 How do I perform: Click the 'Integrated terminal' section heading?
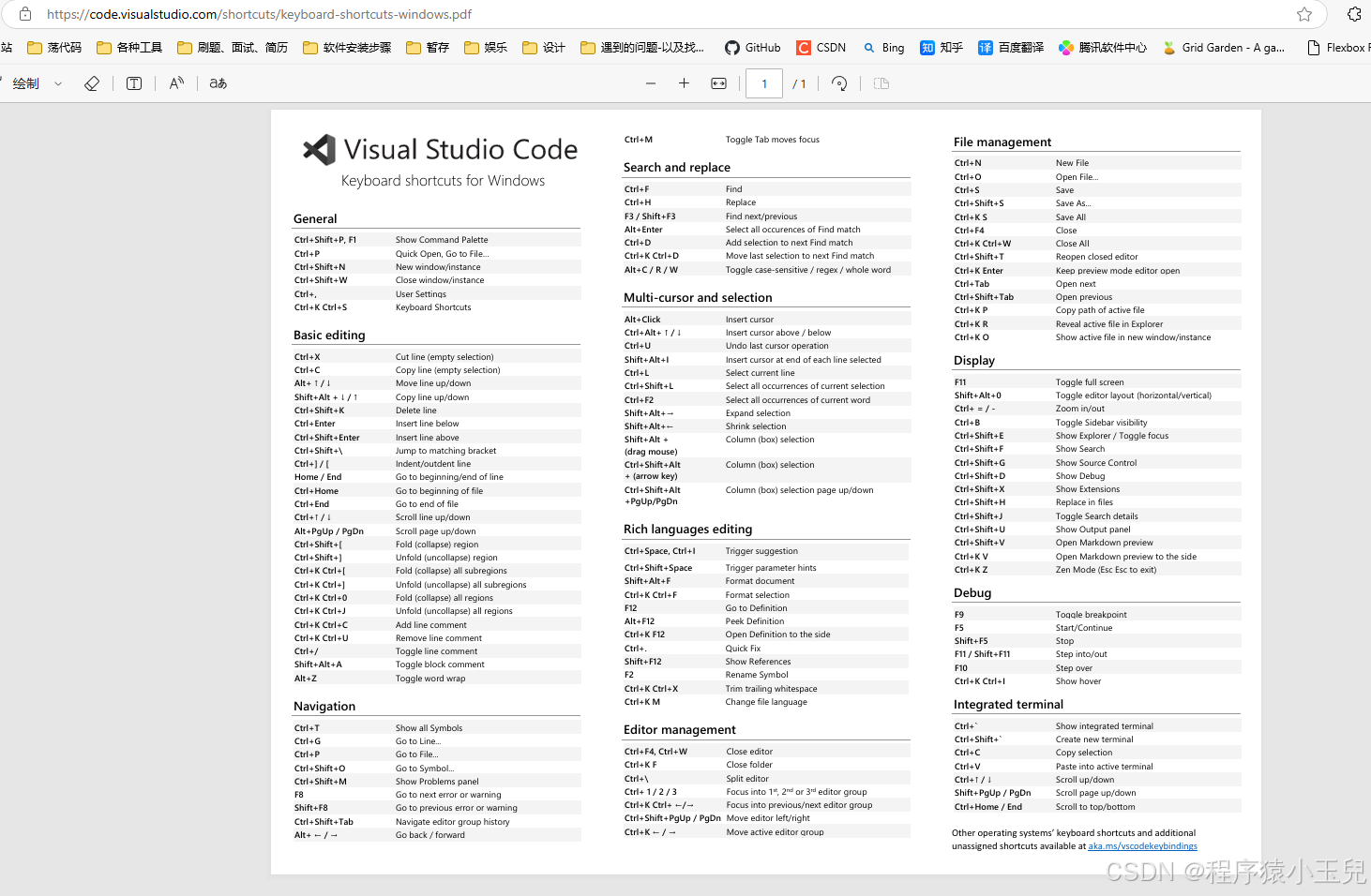(1008, 705)
